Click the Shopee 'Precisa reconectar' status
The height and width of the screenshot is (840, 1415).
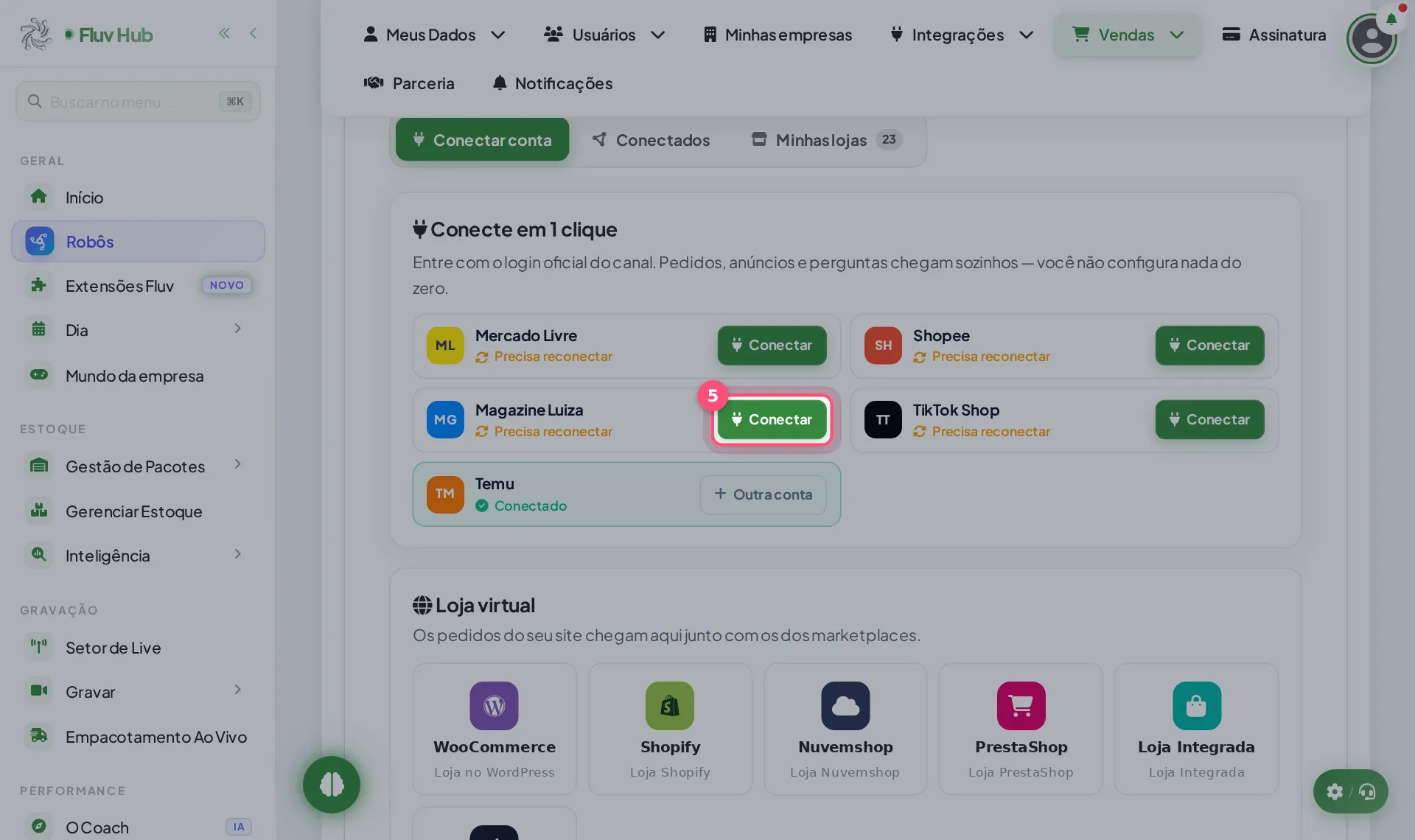coord(982,357)
